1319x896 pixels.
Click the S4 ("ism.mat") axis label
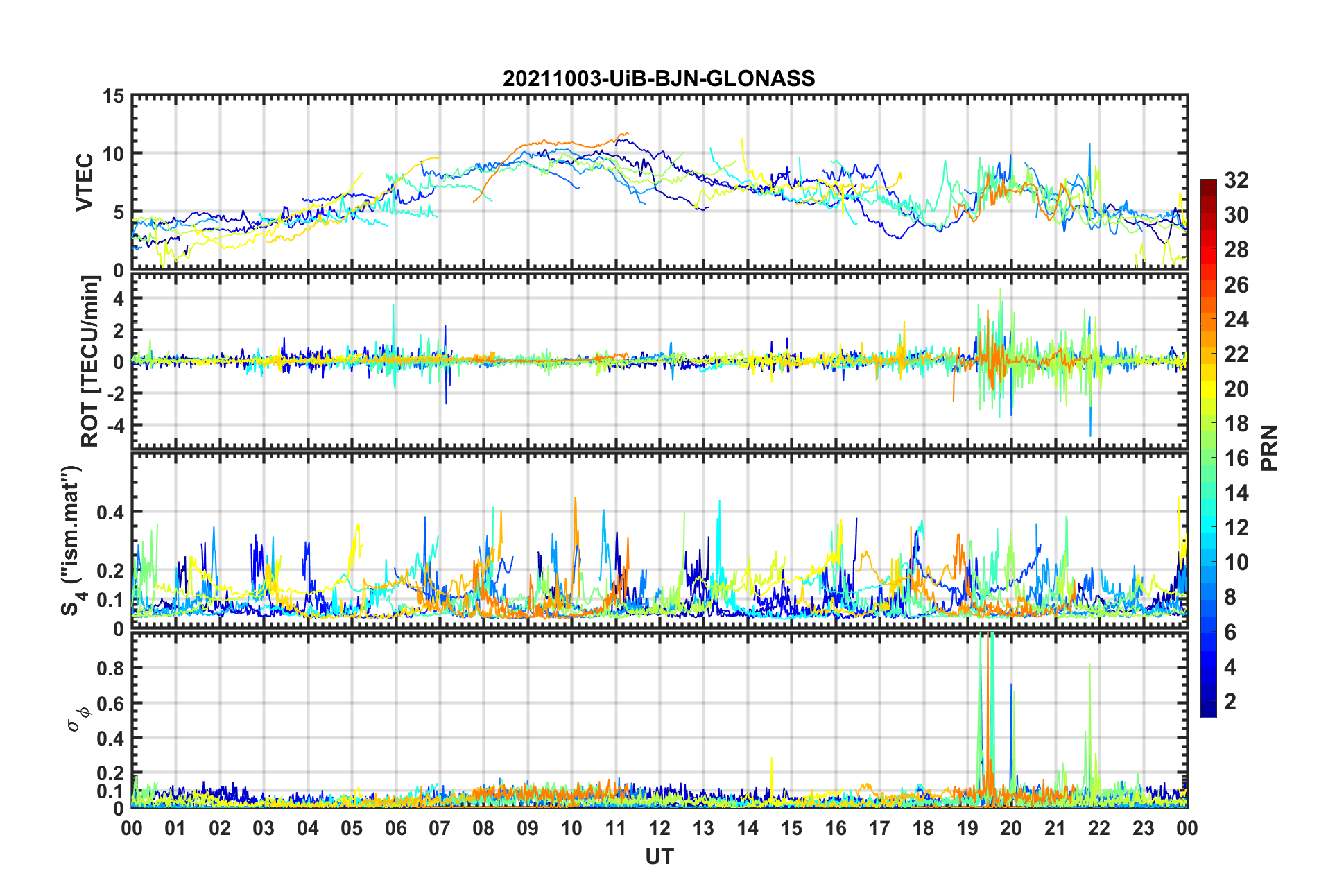71,540
